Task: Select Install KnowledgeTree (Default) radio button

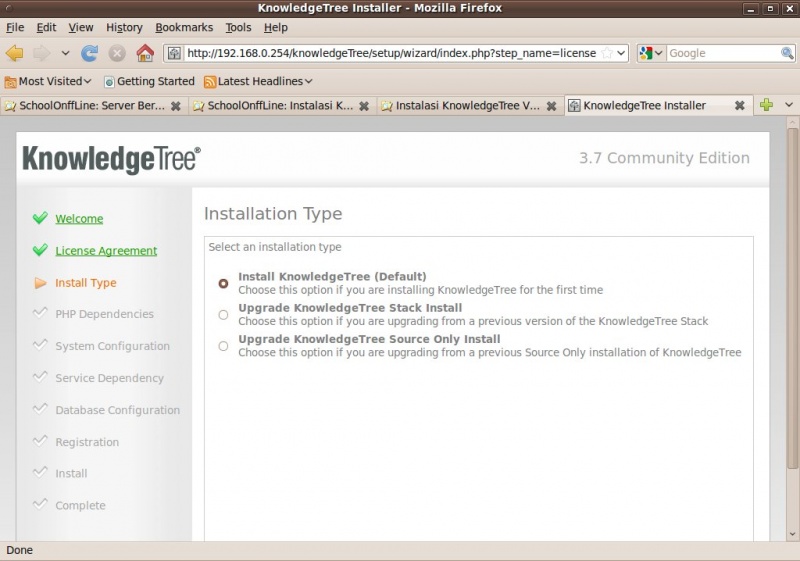Action: (x=223, y=283)
